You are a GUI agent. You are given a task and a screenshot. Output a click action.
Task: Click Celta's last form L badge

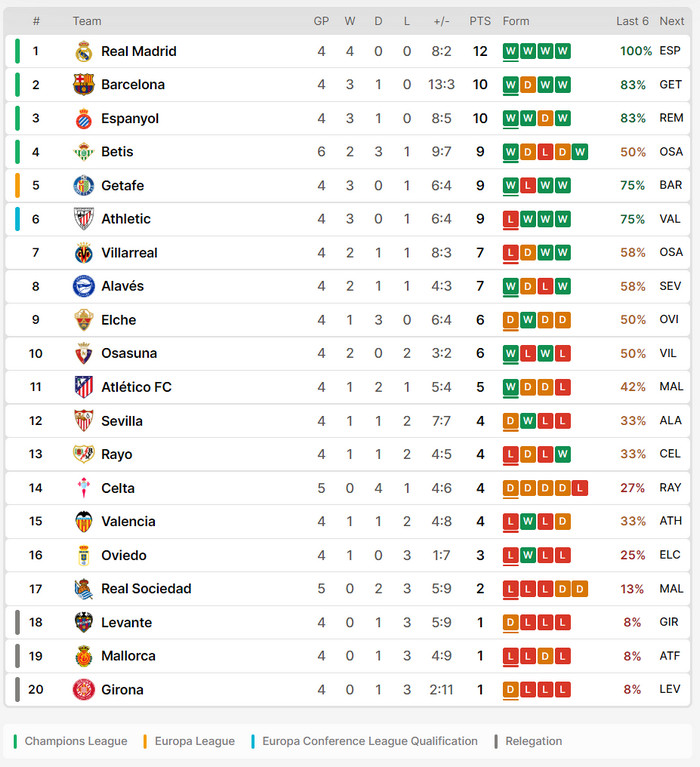click(579, 488)
